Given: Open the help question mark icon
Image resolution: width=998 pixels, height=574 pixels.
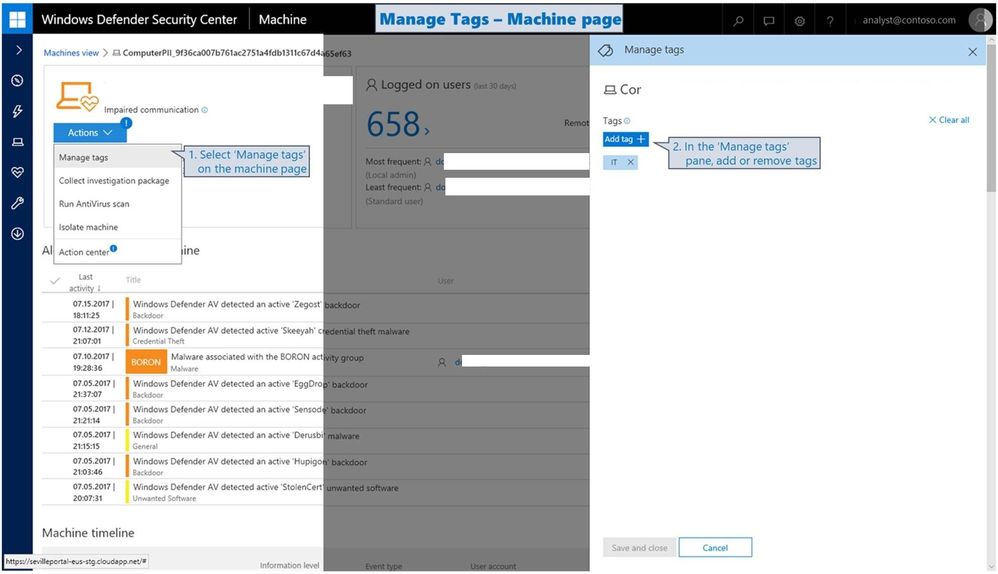Looking at the screenshot, I should tap(830, 21).
